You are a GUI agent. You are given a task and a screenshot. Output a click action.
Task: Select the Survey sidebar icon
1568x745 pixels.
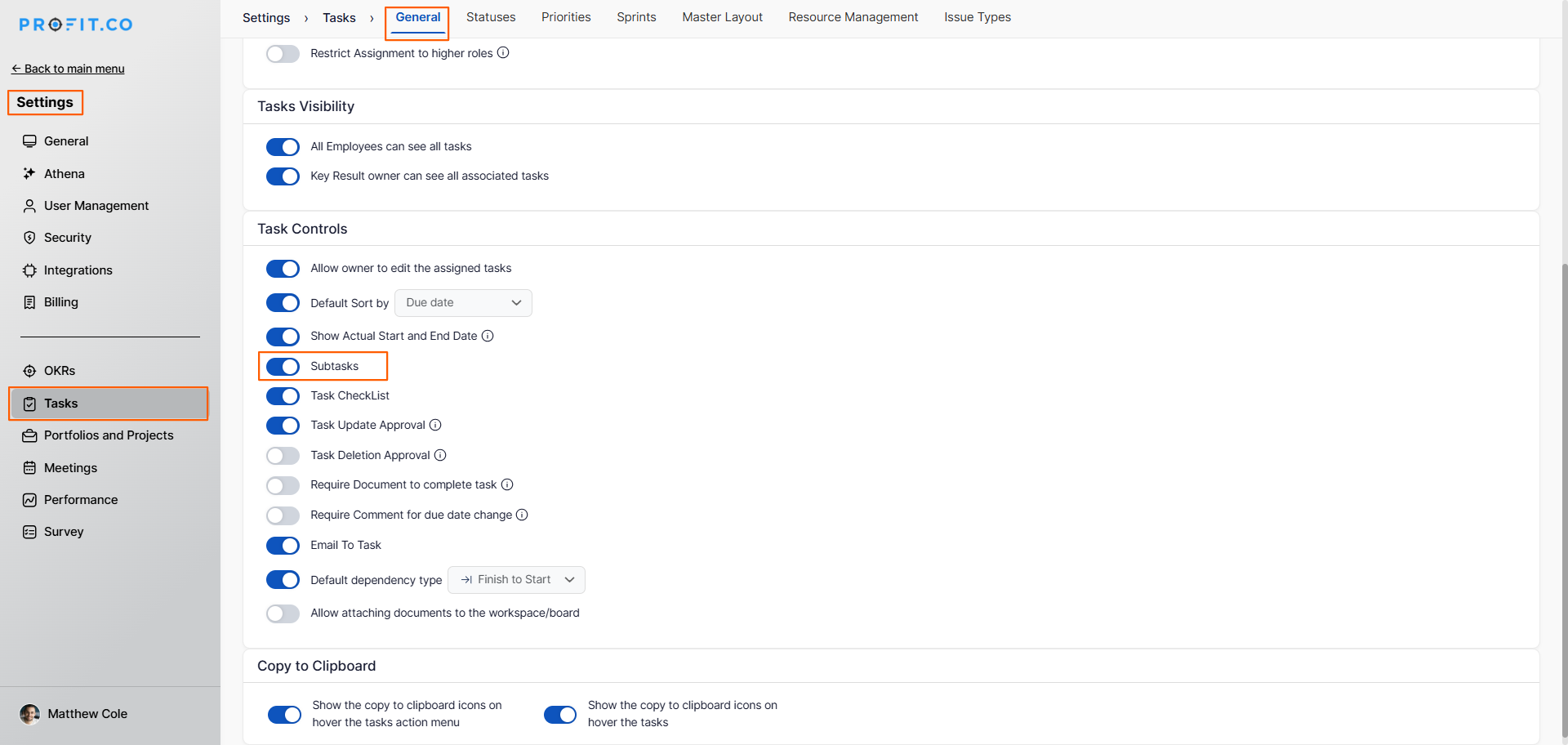coord(29,531)
